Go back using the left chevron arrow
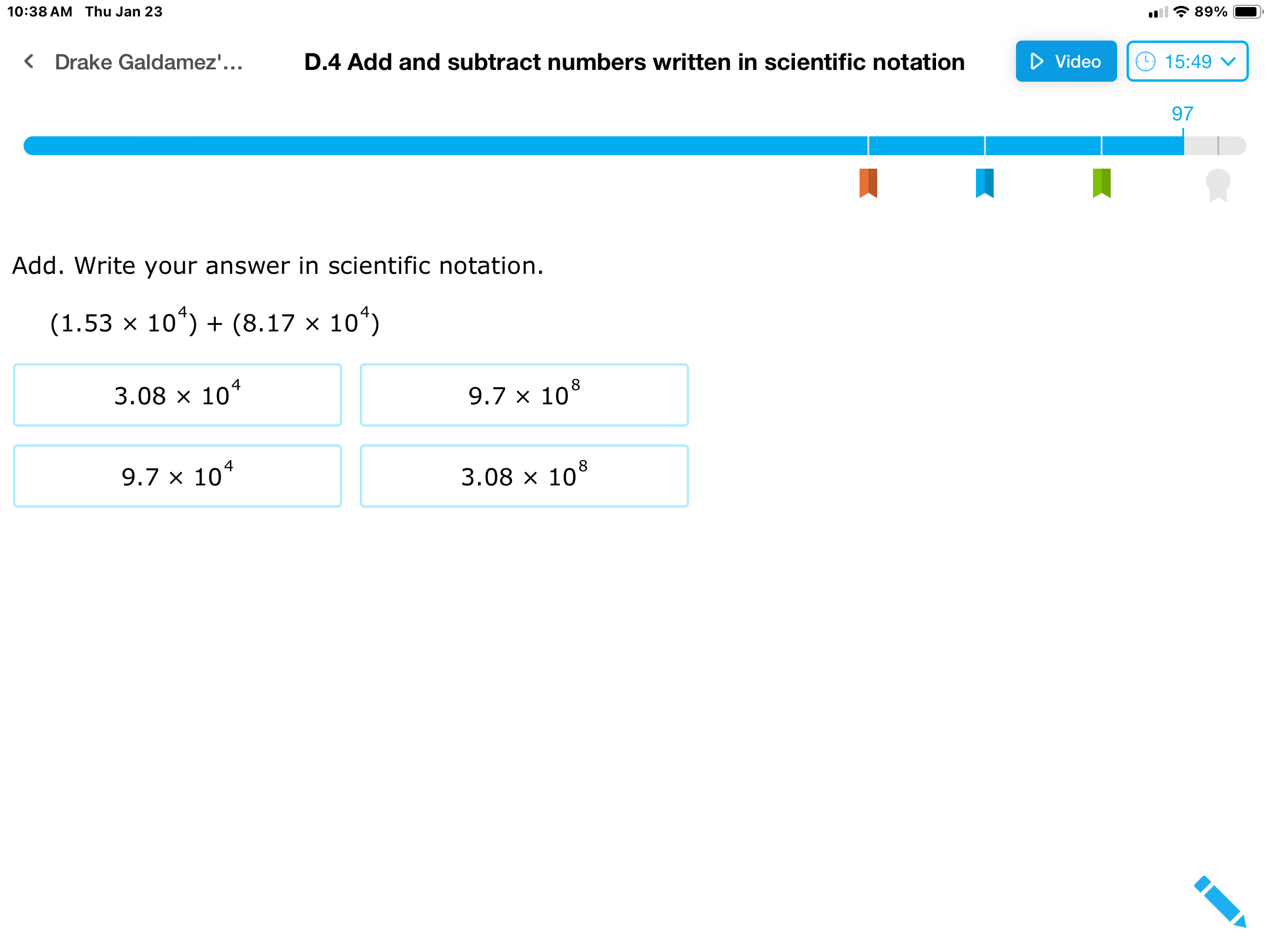The height and width of the screenshot is (952, 1270). tap(29, 61)
